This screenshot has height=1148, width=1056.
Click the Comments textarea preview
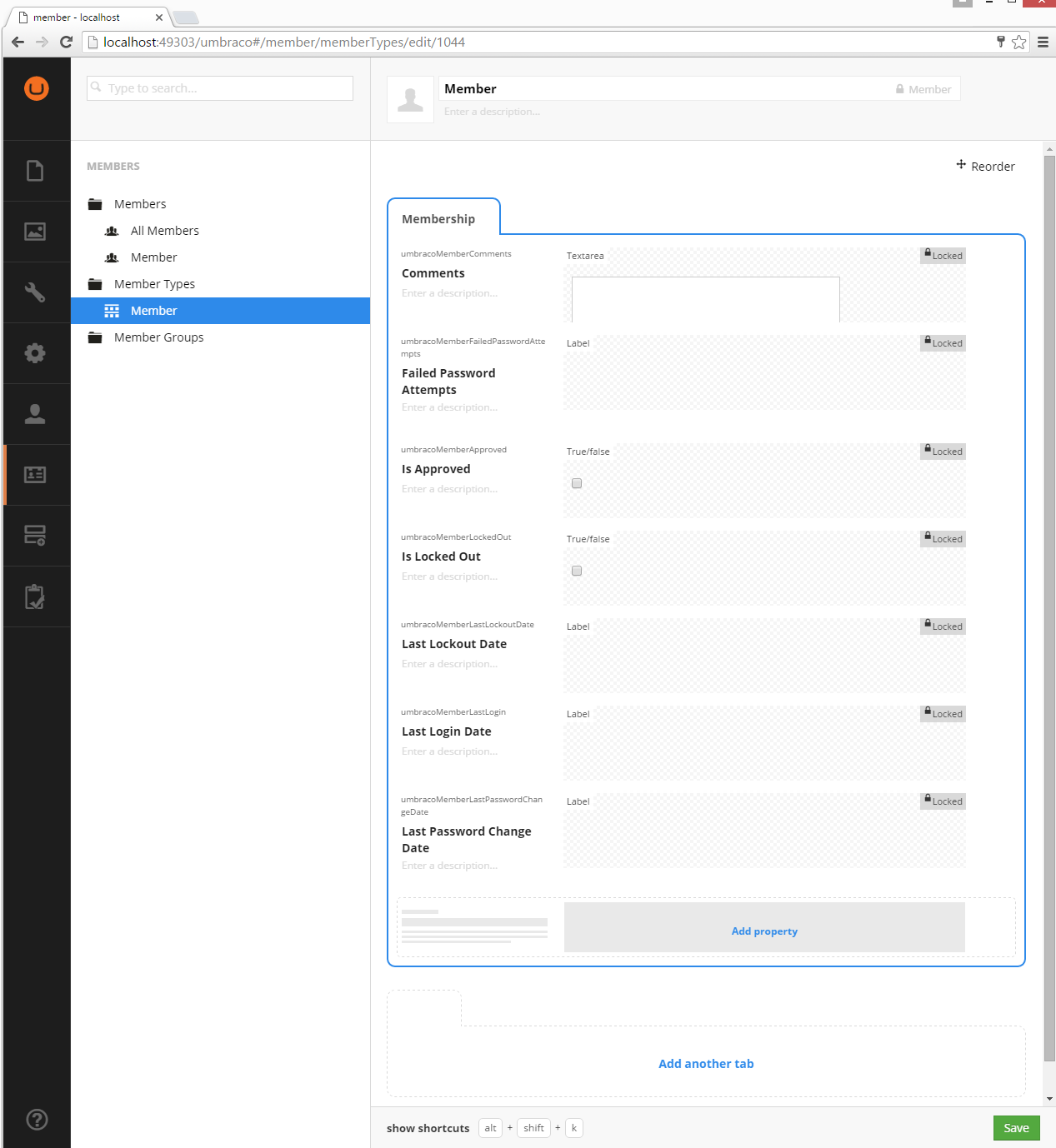tap(706, 299)
